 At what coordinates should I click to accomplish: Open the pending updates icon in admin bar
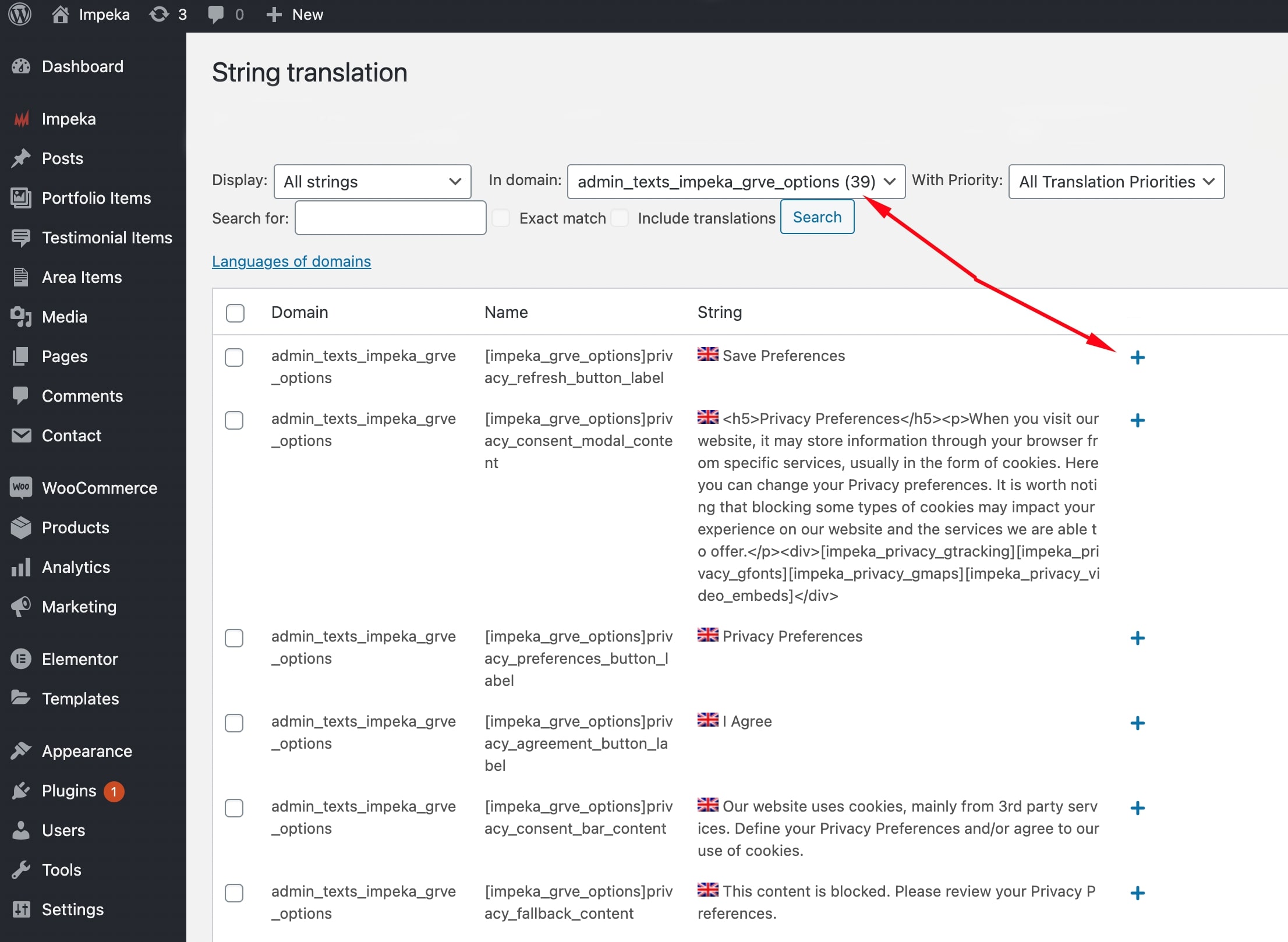click(x=160, y=15)
